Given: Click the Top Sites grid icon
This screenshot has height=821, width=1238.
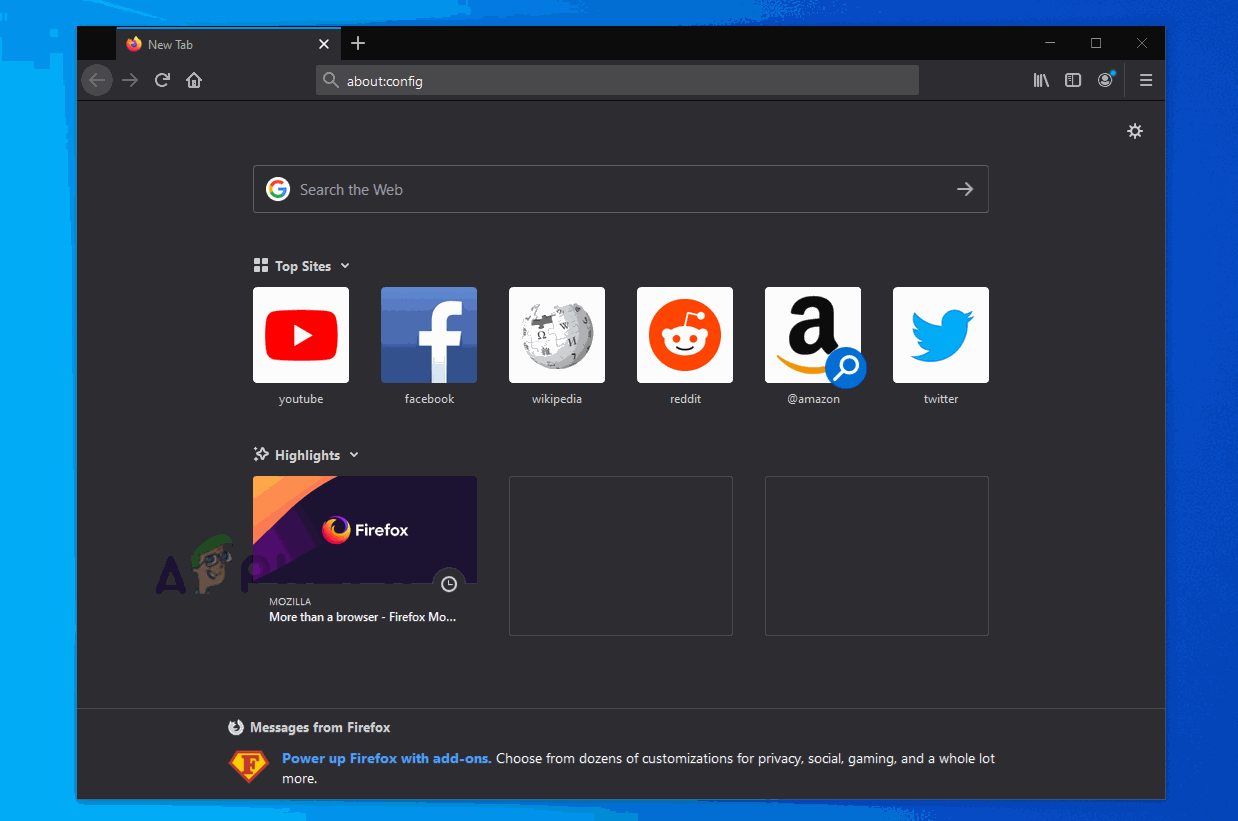Looking at the screenshot, I should [x=261, y=266].
